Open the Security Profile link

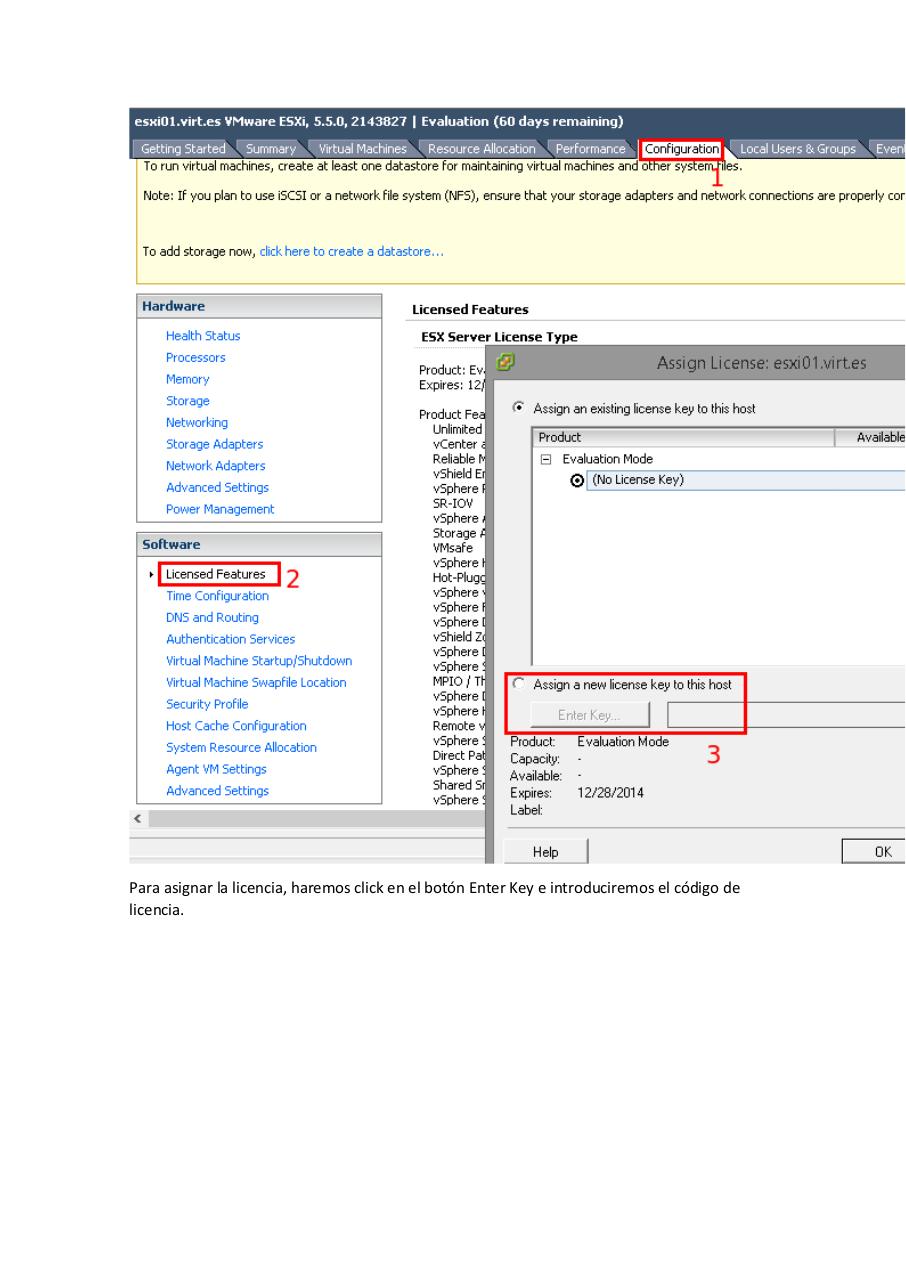(x=207, y=704)
